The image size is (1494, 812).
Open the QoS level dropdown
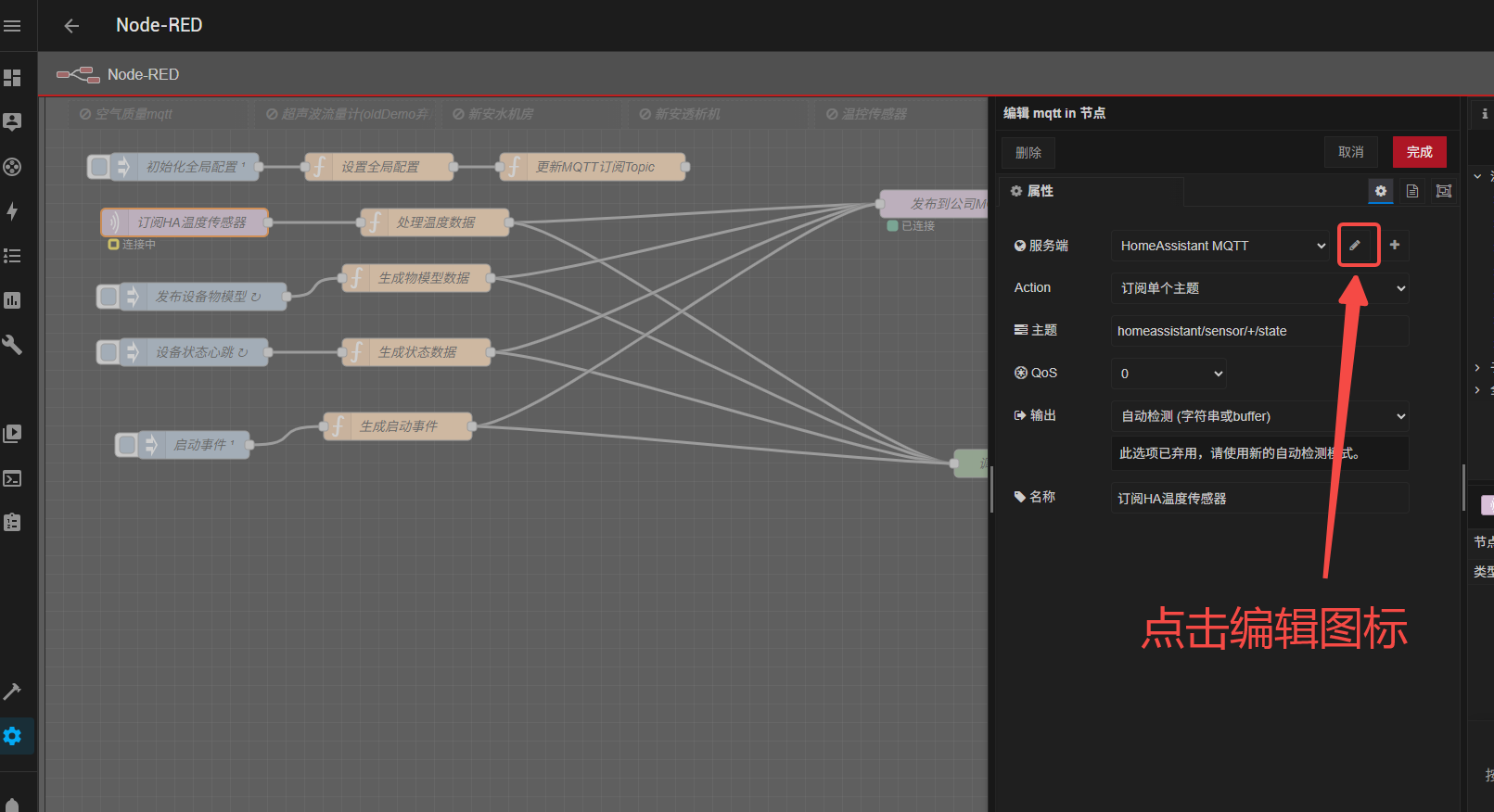tap(1168, 374)
